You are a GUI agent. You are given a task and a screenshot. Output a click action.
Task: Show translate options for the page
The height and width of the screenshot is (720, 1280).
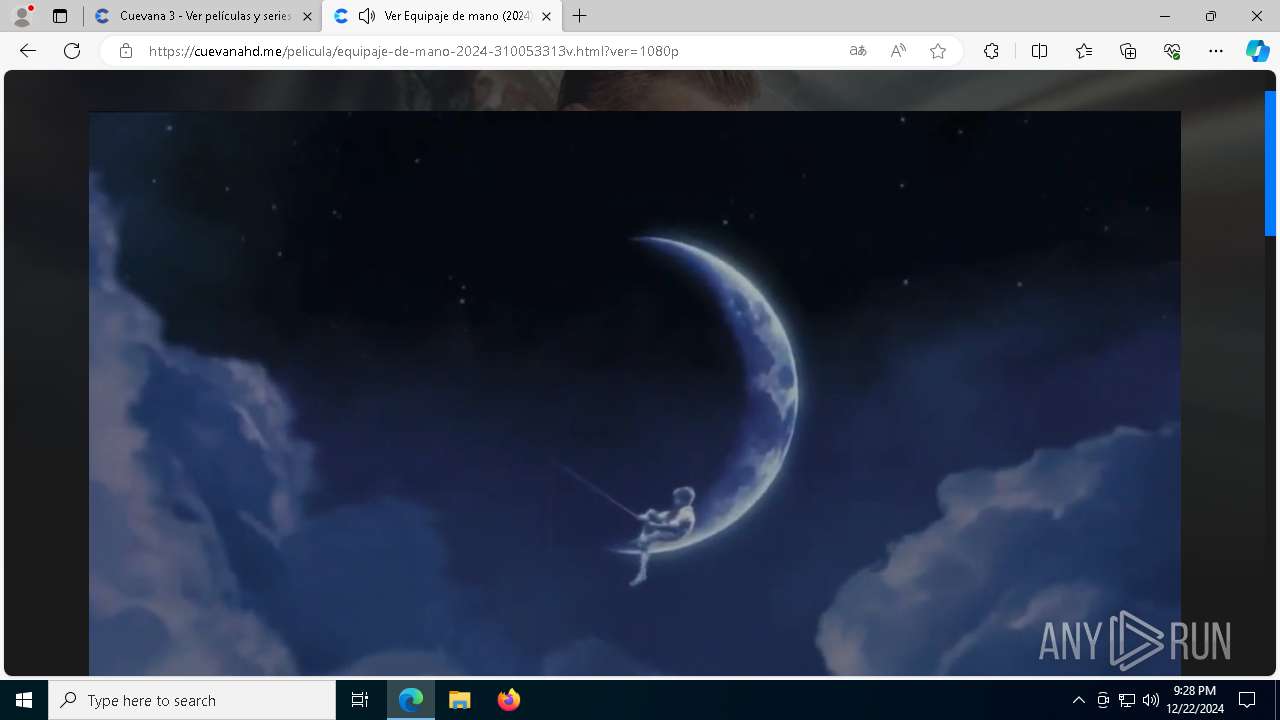coord(858,51)
